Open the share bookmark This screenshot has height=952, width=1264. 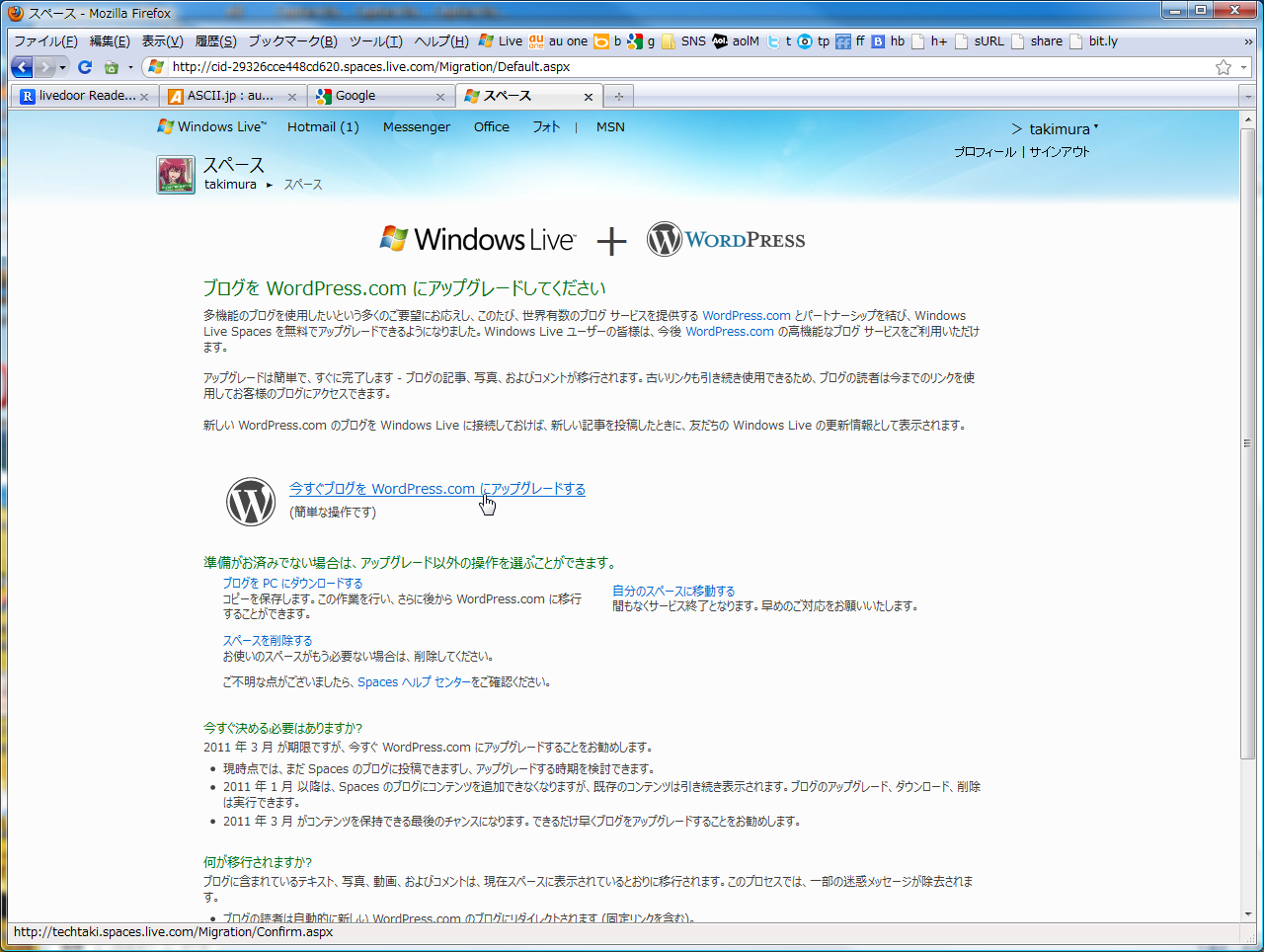[x=1037, y=41]
